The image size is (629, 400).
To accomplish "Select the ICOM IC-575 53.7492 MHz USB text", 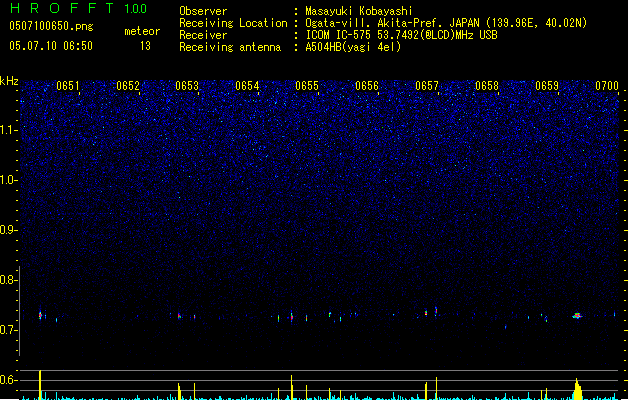I will click(x=401, y=35).
